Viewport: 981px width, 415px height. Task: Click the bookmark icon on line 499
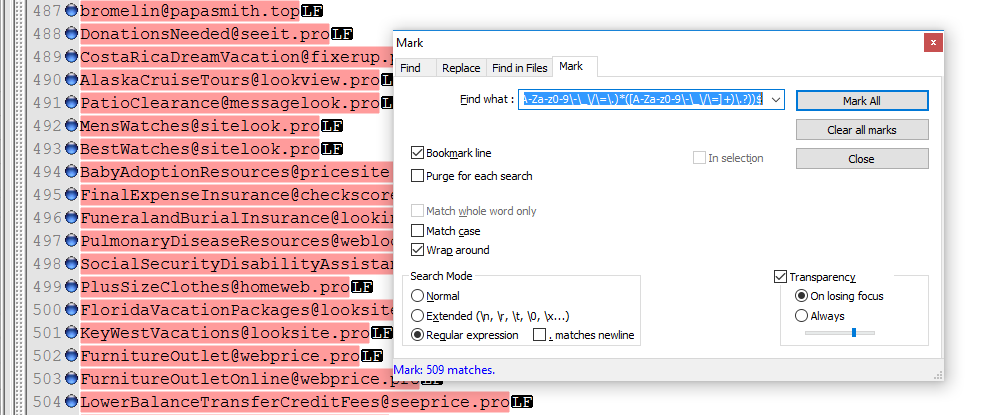(x=72, y=287)
